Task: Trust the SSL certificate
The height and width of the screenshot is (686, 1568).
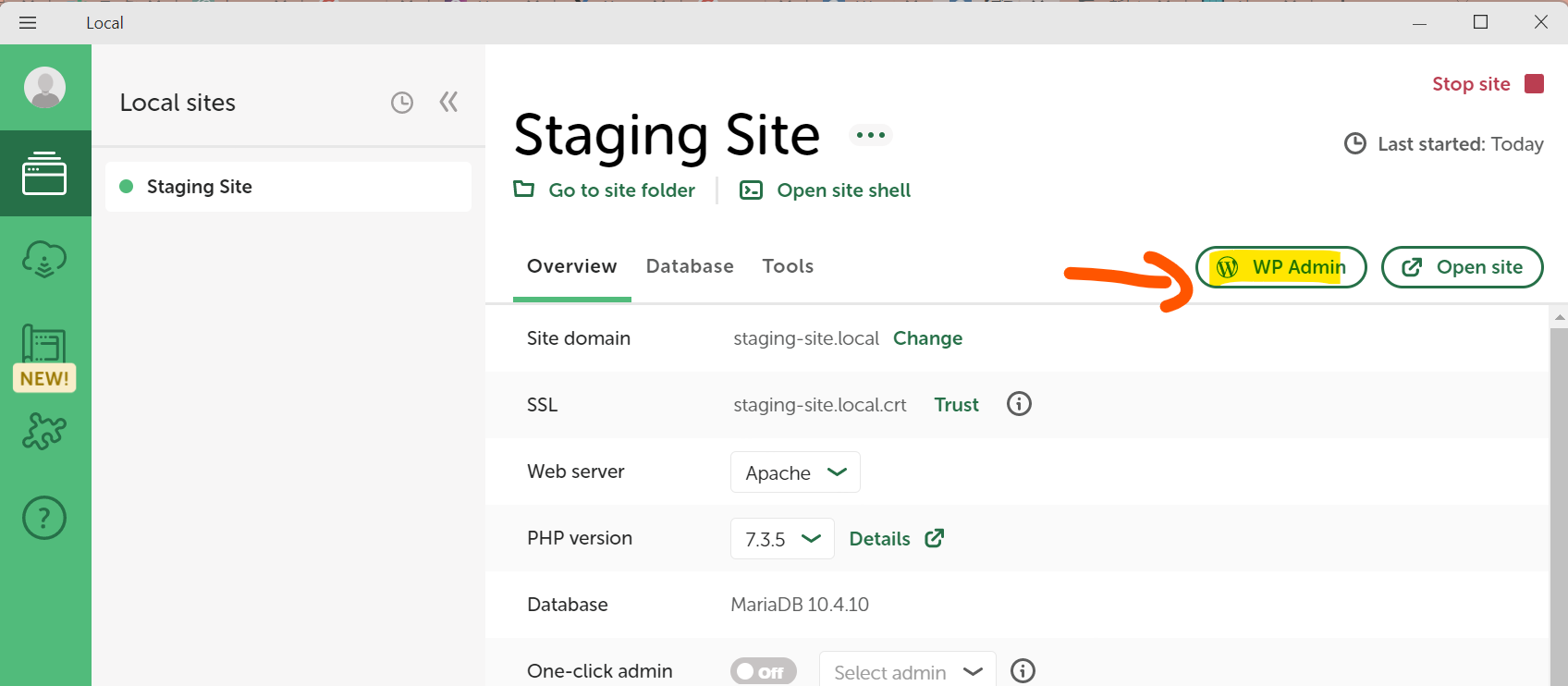Action: point(956,405)
